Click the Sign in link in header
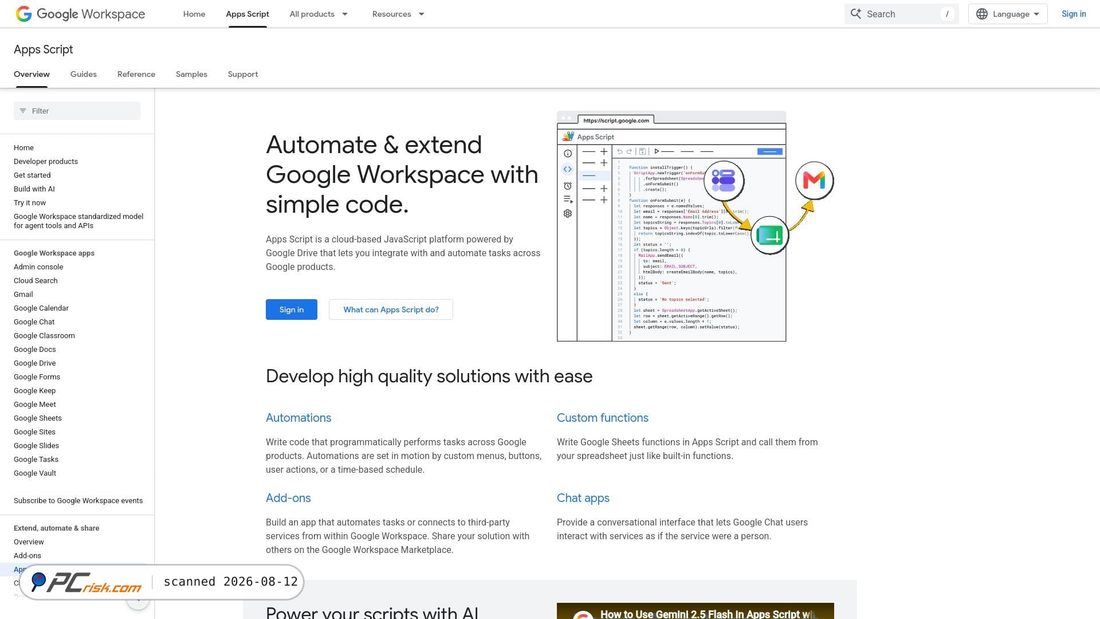The width and height of the screenshot is (1100, 619). (1073, 14)
